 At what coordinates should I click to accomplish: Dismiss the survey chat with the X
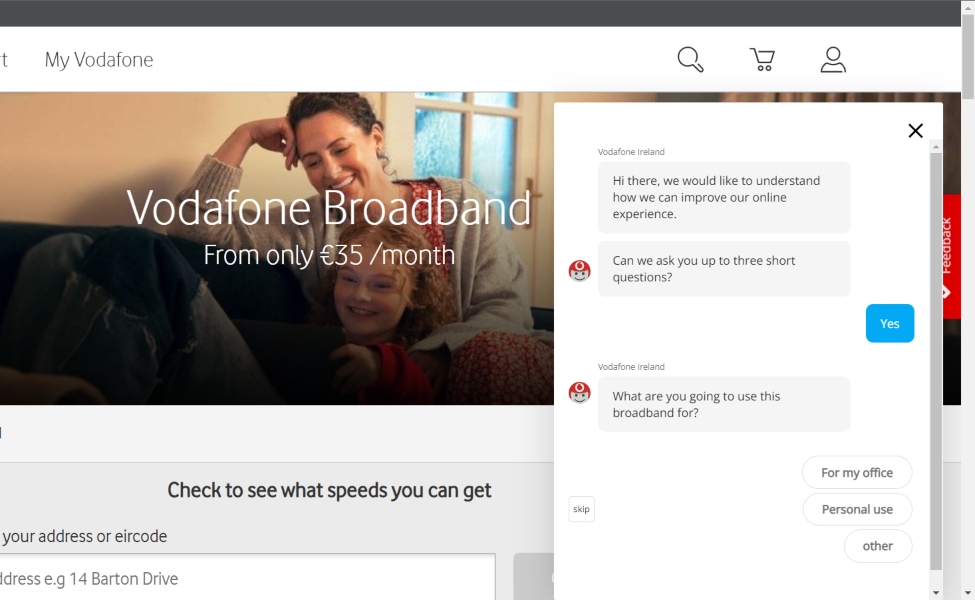click(x=915, y=130)
